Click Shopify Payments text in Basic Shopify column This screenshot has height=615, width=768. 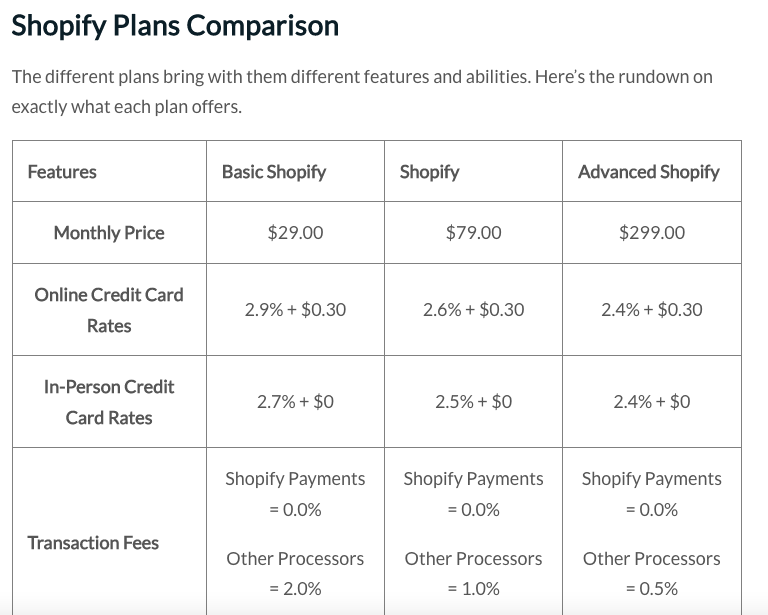pyautogui.click(x=295, y=479)
